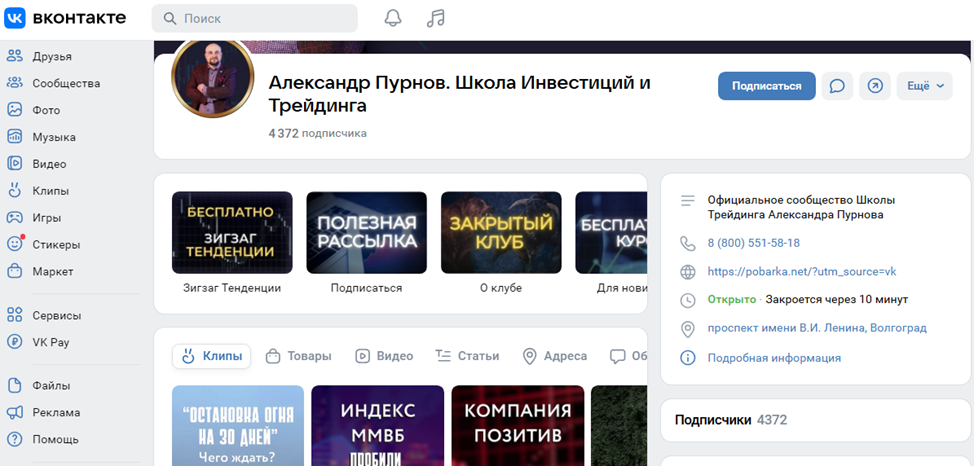Open the Компания Позитив clip thumbnail
The width and height of the screenshot is (974, 466).
(x=518, y=426)
